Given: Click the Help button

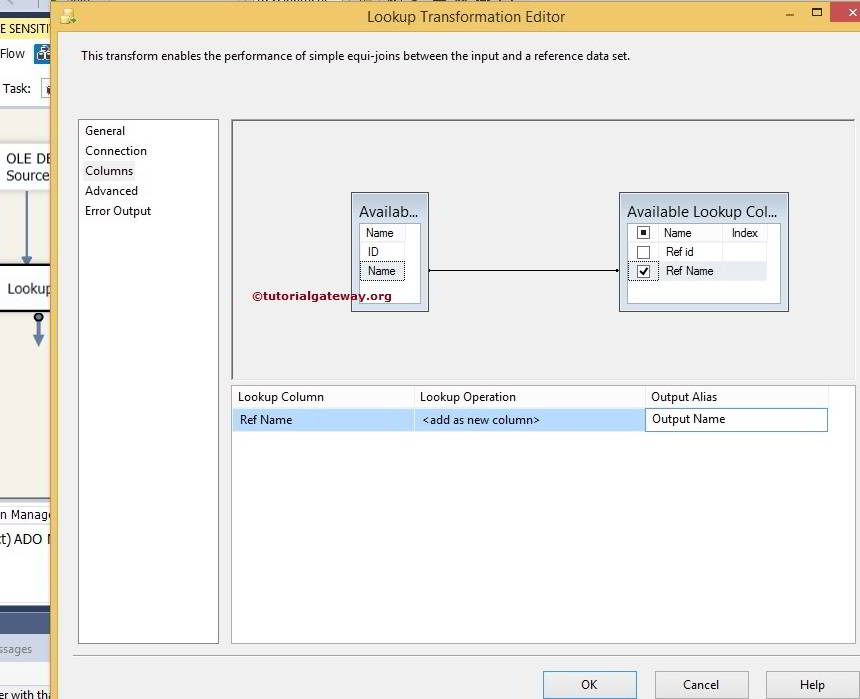Looking at the screenshot, I should [811, 685].
